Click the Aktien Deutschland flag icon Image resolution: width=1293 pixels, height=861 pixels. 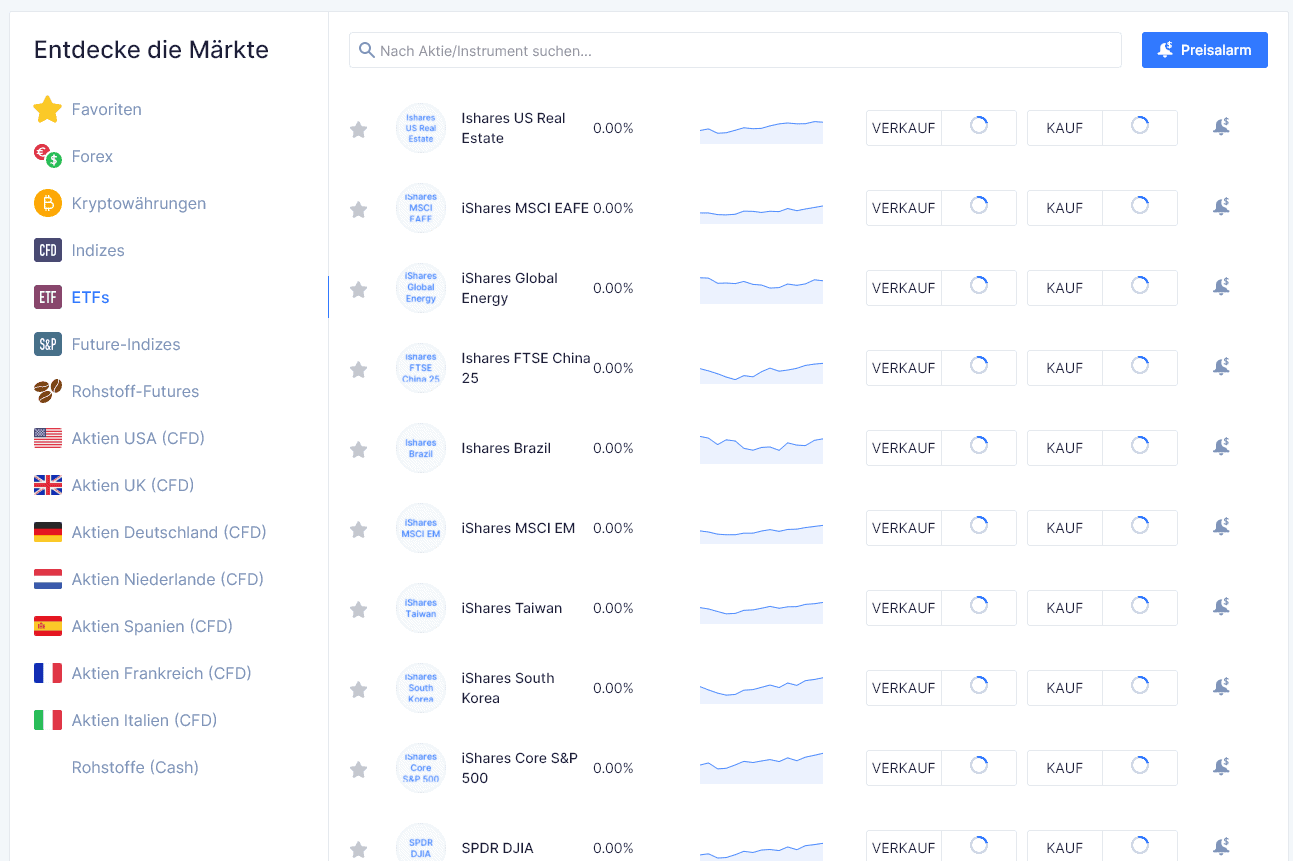point(48,532)
